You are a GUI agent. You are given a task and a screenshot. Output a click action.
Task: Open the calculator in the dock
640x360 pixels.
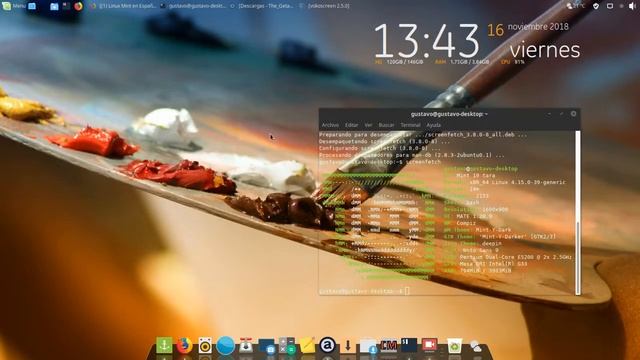tap(287, 345)
